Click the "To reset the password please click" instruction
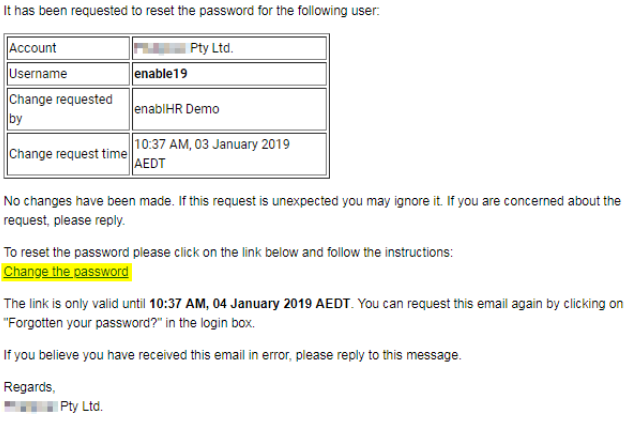Viewport: 627px width, 421px height. pyautogui.click(x=228, y=252)
